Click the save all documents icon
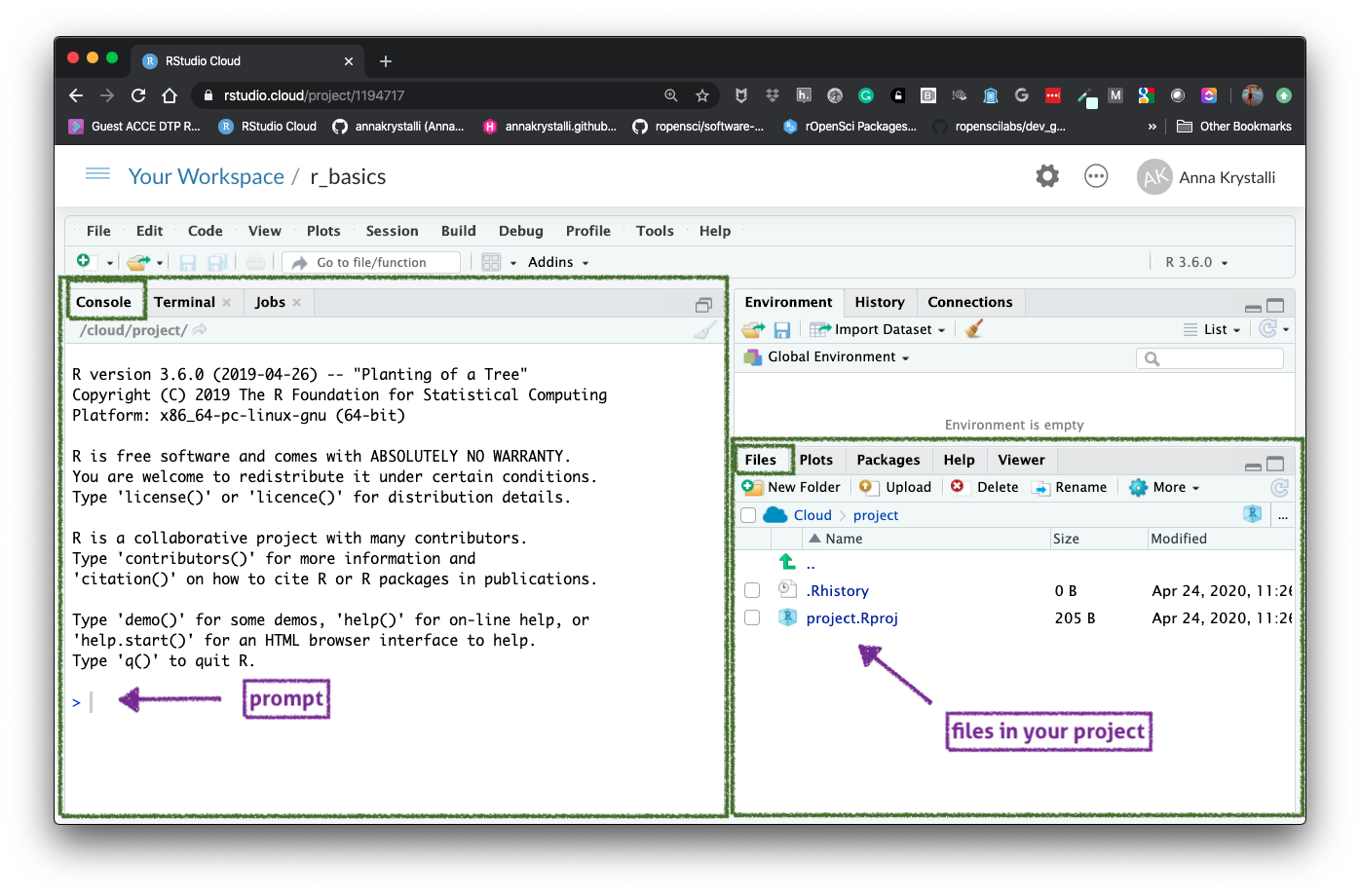 point(218,262)
